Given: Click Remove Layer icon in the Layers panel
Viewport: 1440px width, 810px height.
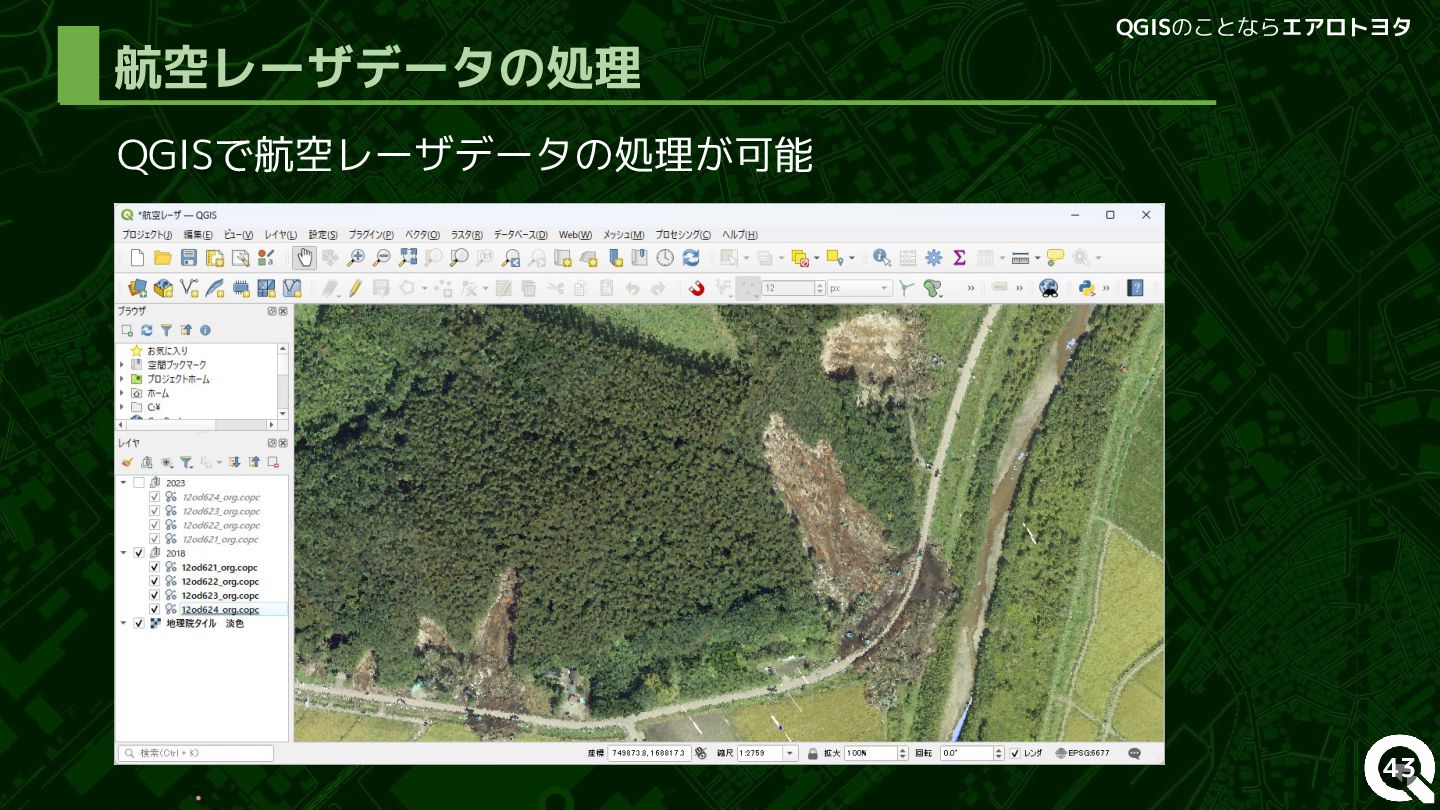Looking at the screenshot, I should (x=273, y=462).
